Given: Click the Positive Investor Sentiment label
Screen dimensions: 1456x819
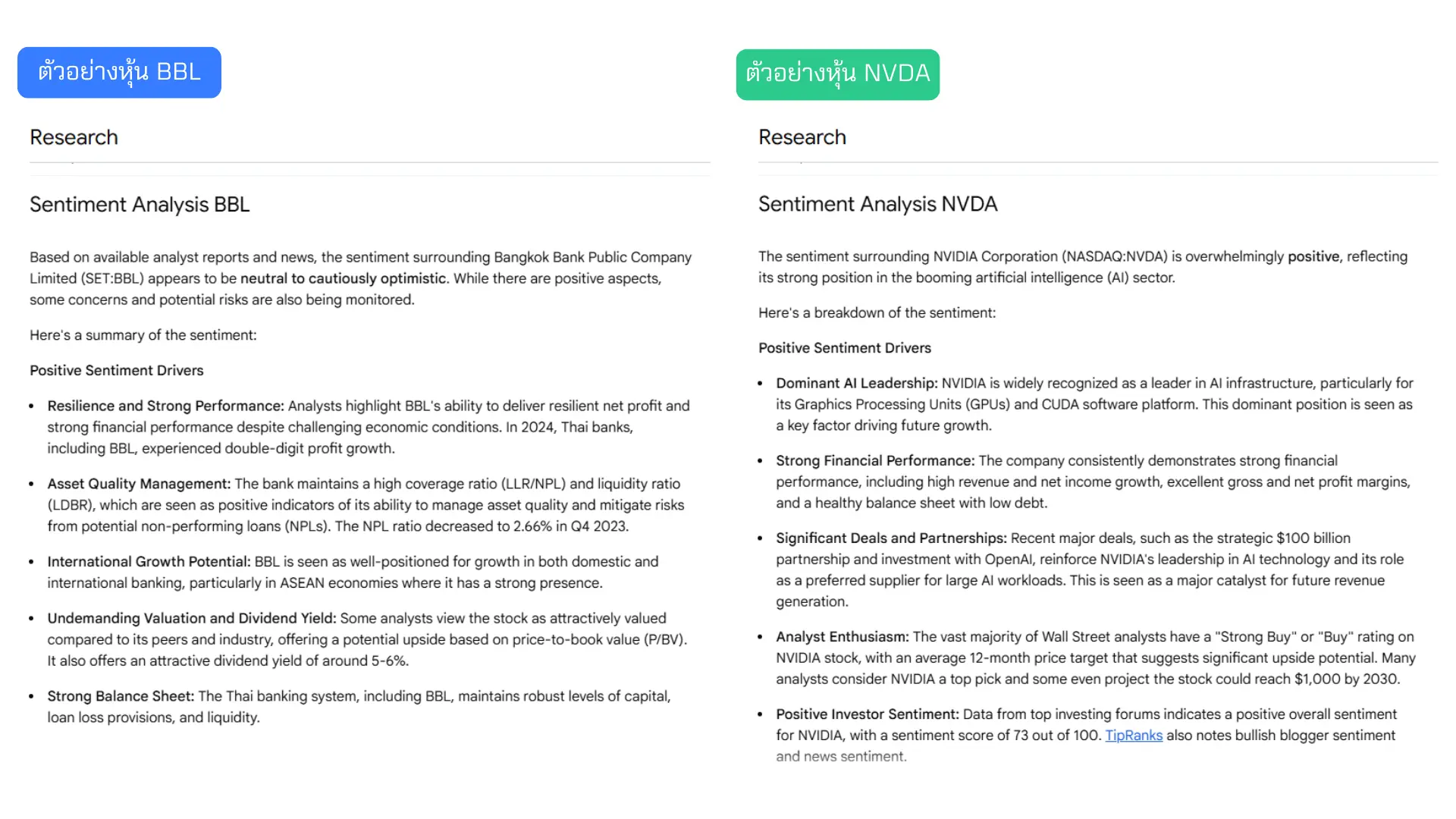Looking at the screenshot, I should (x=867, y=714).
